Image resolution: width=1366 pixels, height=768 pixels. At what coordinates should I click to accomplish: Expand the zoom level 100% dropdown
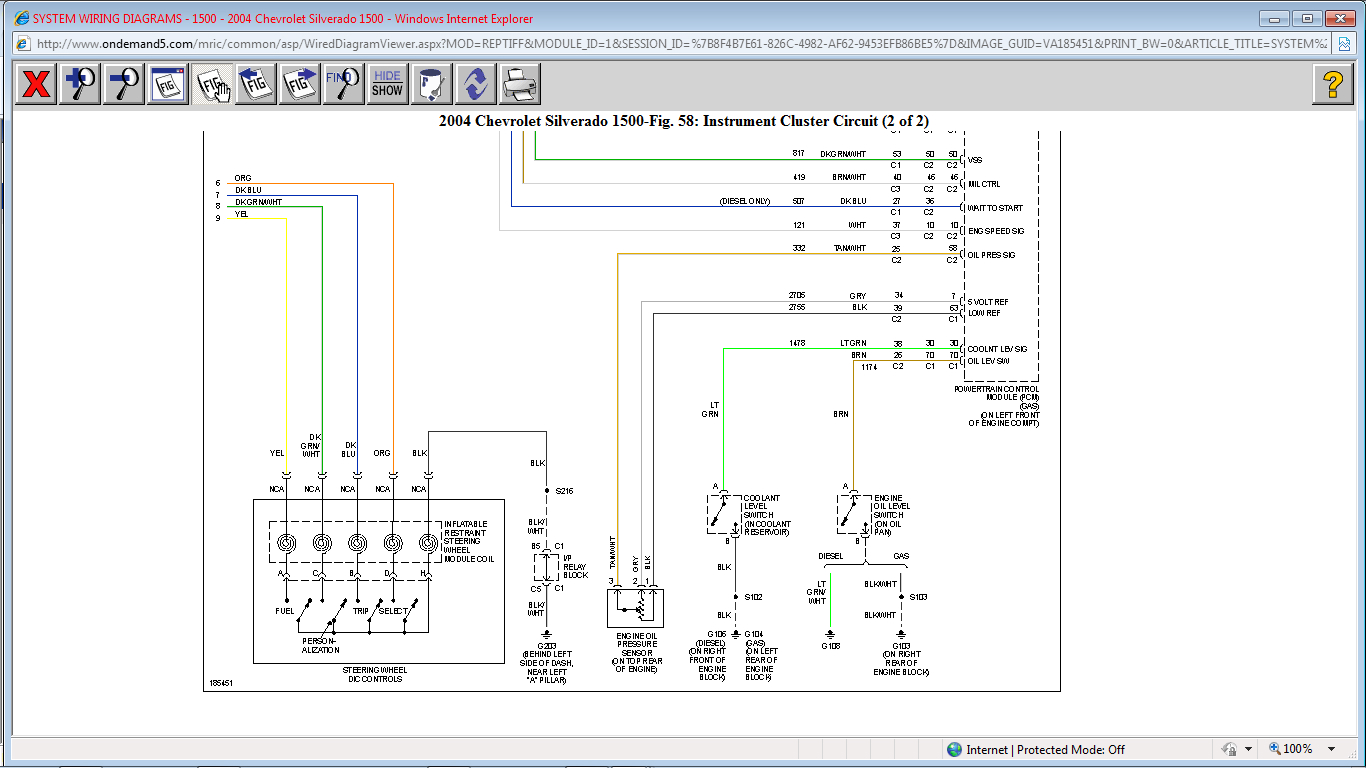(1332, 749)
